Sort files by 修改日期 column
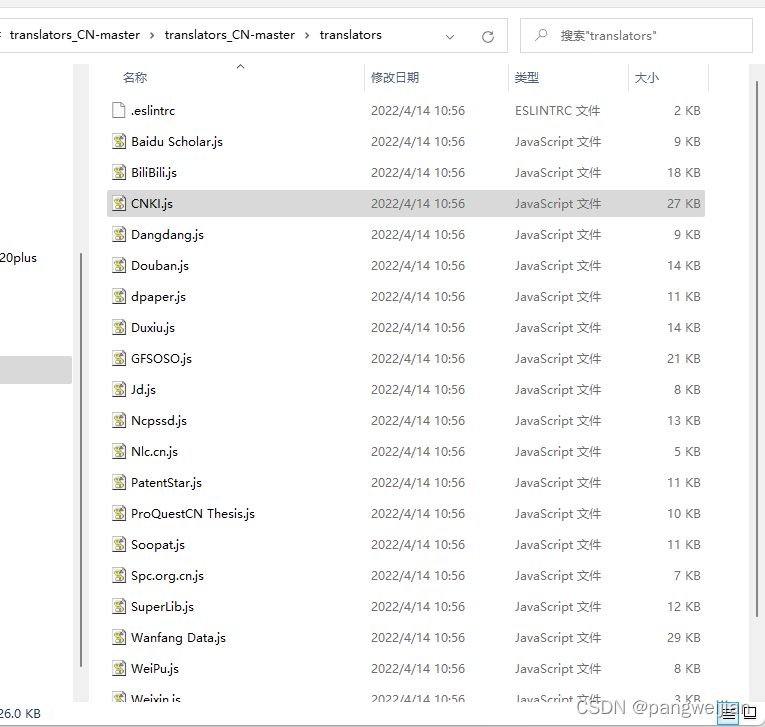The width and height of the screenshot is (765, 727). click(x=395, y=77)
